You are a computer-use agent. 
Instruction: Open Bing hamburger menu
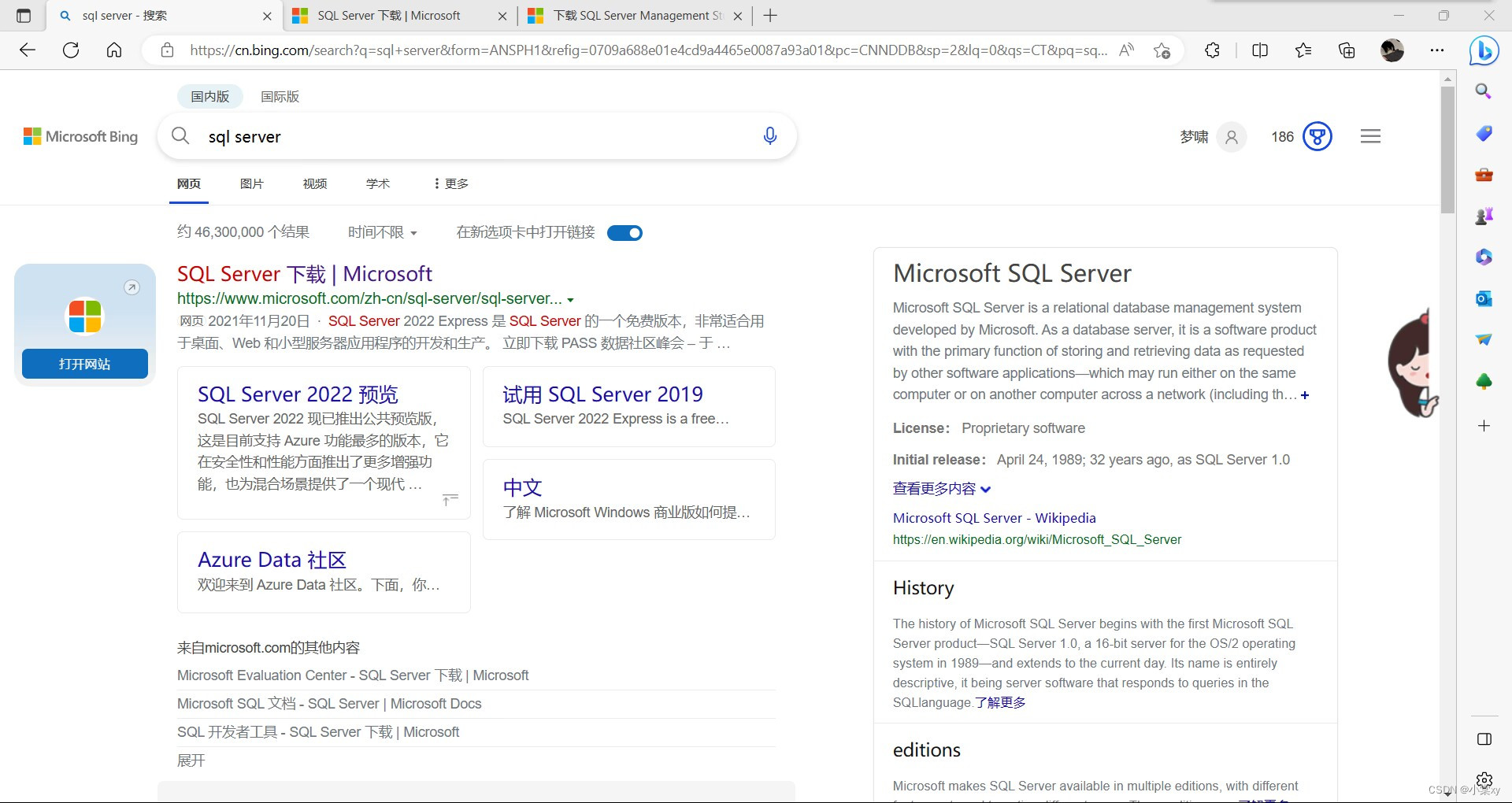[x=1370, y=136]
